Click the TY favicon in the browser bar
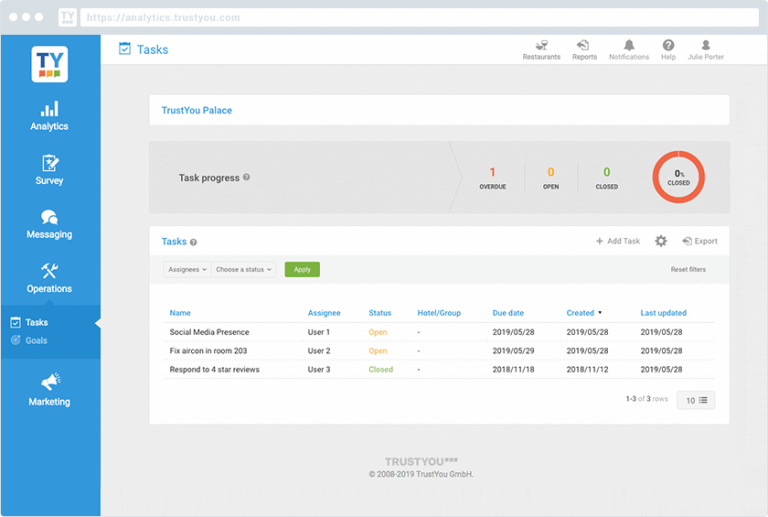 tap(68, 17)
